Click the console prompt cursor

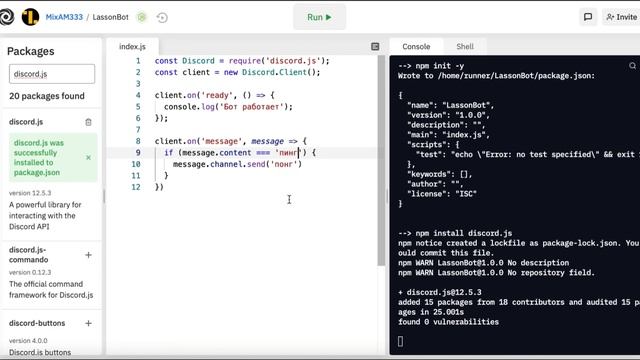click(x=400, y=341)
